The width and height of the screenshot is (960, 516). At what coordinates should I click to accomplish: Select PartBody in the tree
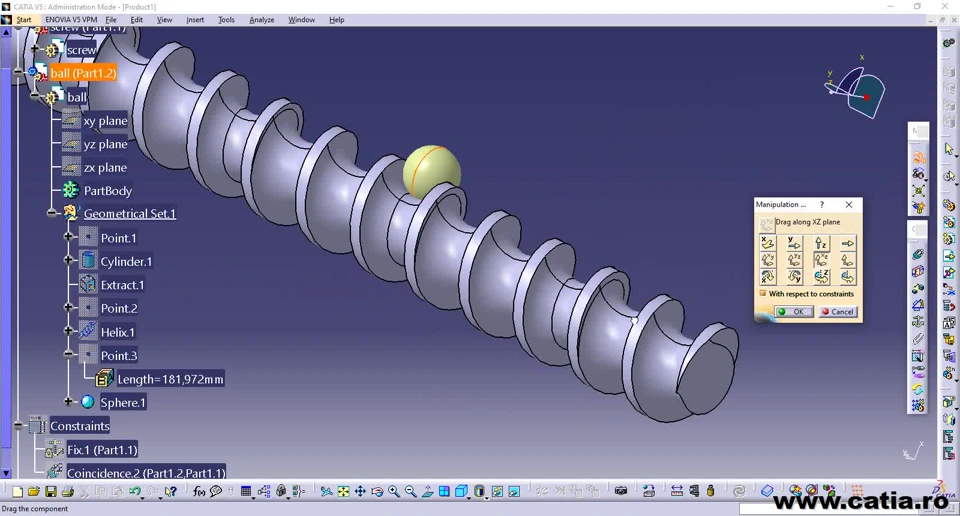(108, 190)
